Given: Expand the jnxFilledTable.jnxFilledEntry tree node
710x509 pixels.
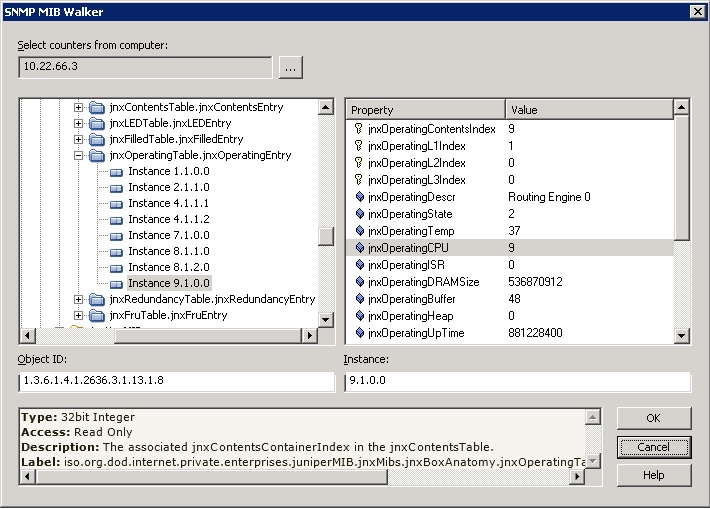Looking at the screenshot, I should click(x=79, y=139).
